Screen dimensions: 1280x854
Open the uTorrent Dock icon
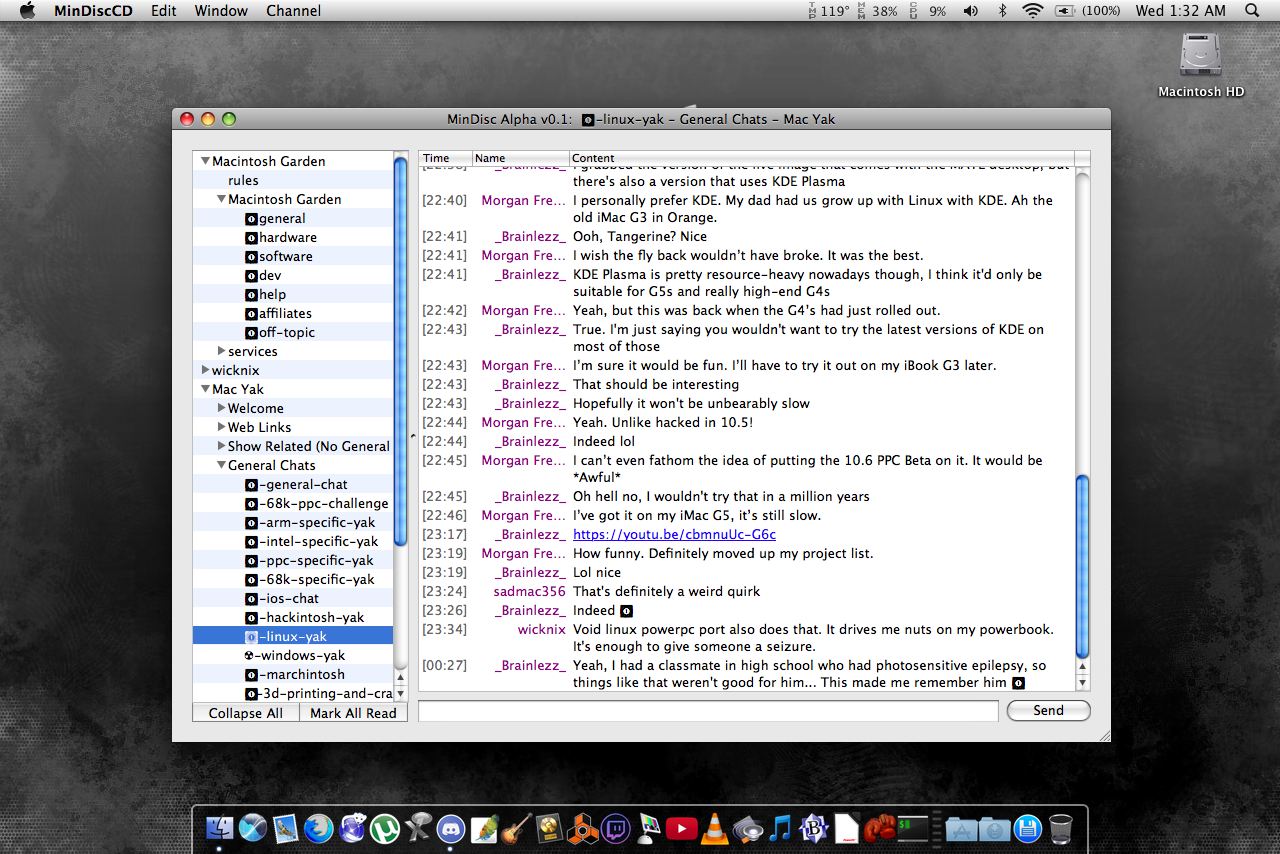click(x=385, y=828)
